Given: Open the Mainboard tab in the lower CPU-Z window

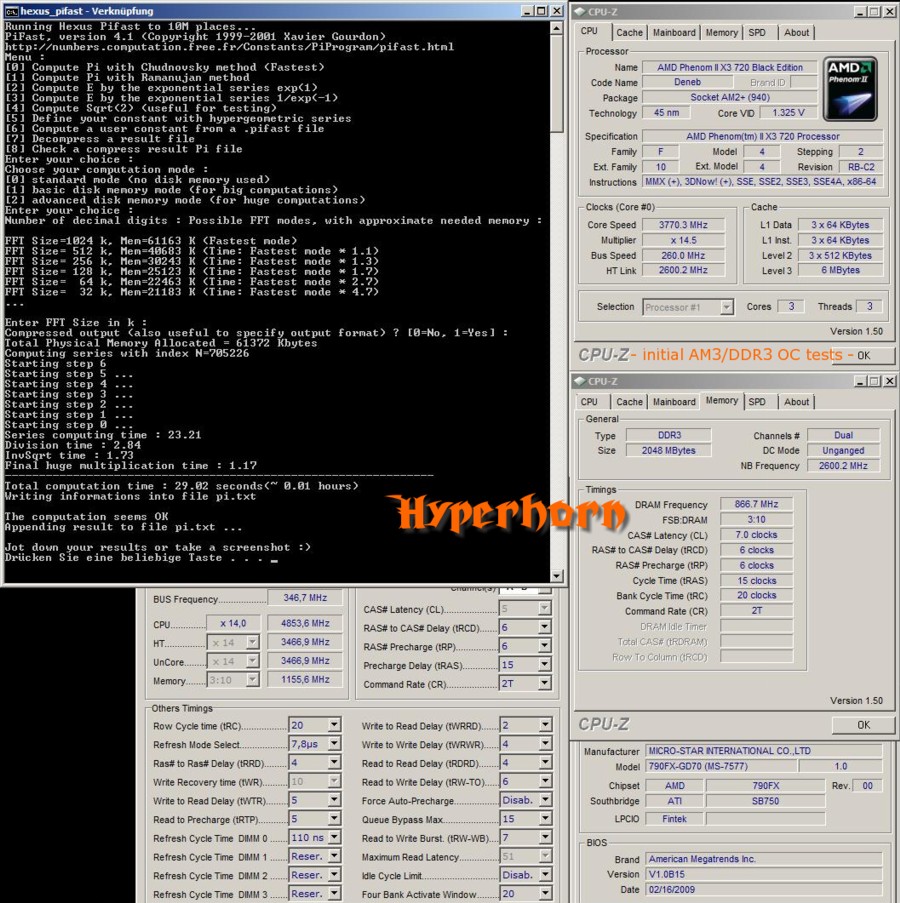Looking at the screenshot, I should [674, 402].
